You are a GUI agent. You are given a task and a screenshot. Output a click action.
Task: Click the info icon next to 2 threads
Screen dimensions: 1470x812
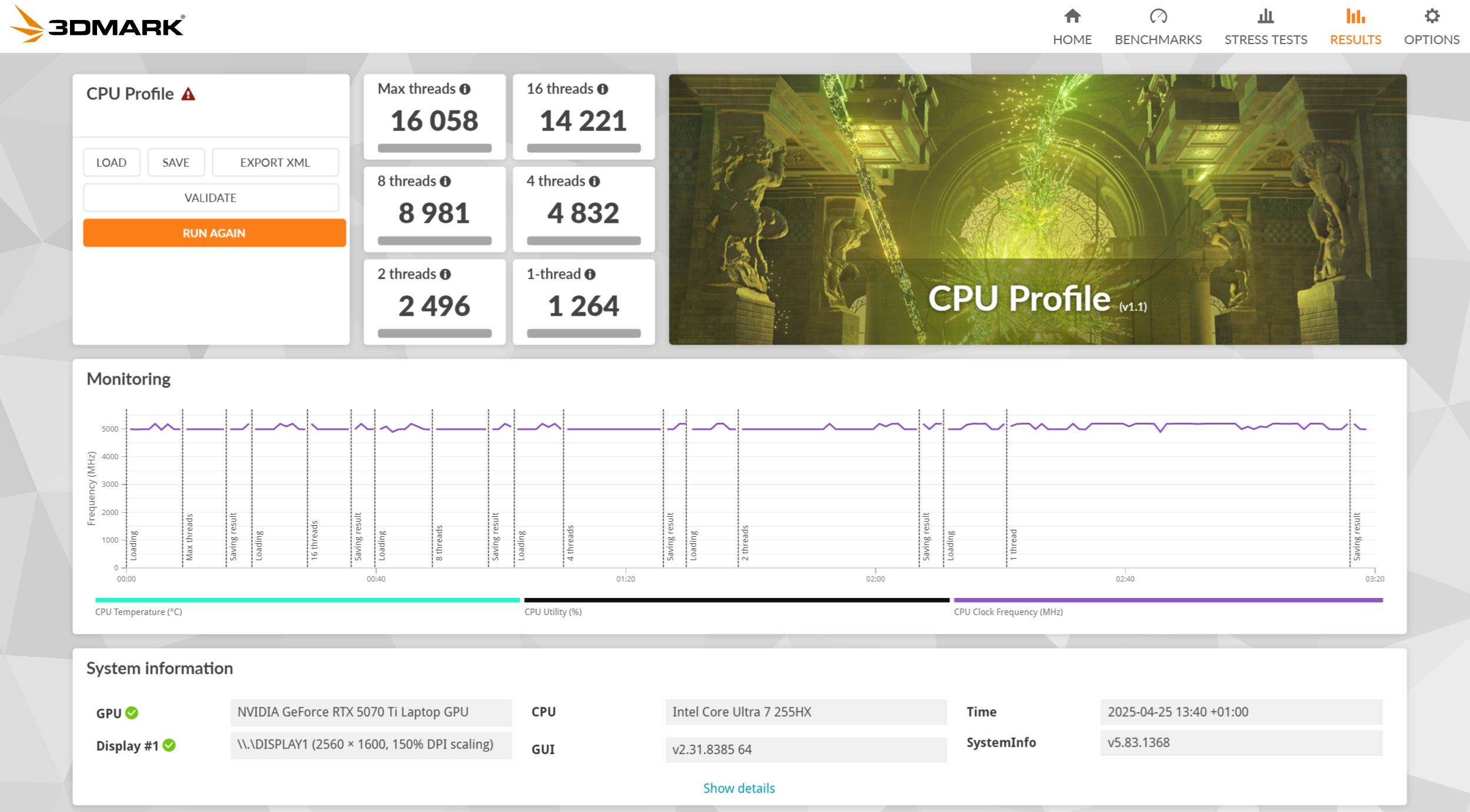pos(445,275)
